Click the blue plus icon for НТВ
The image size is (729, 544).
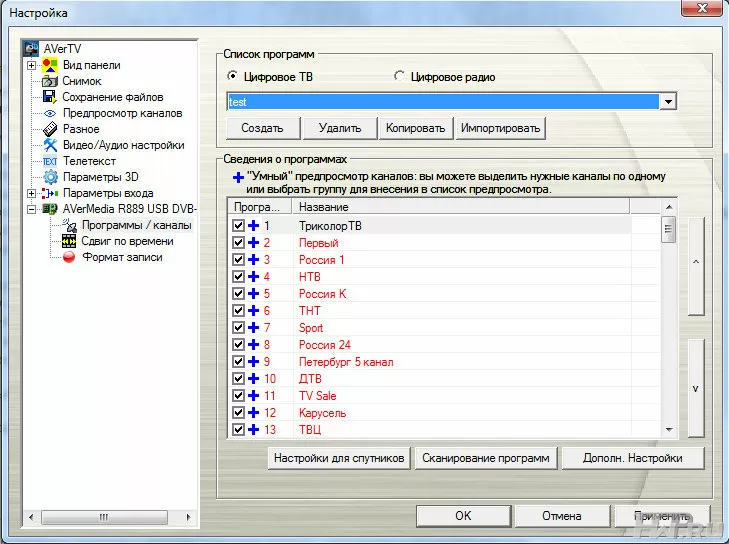coord(254,277)
